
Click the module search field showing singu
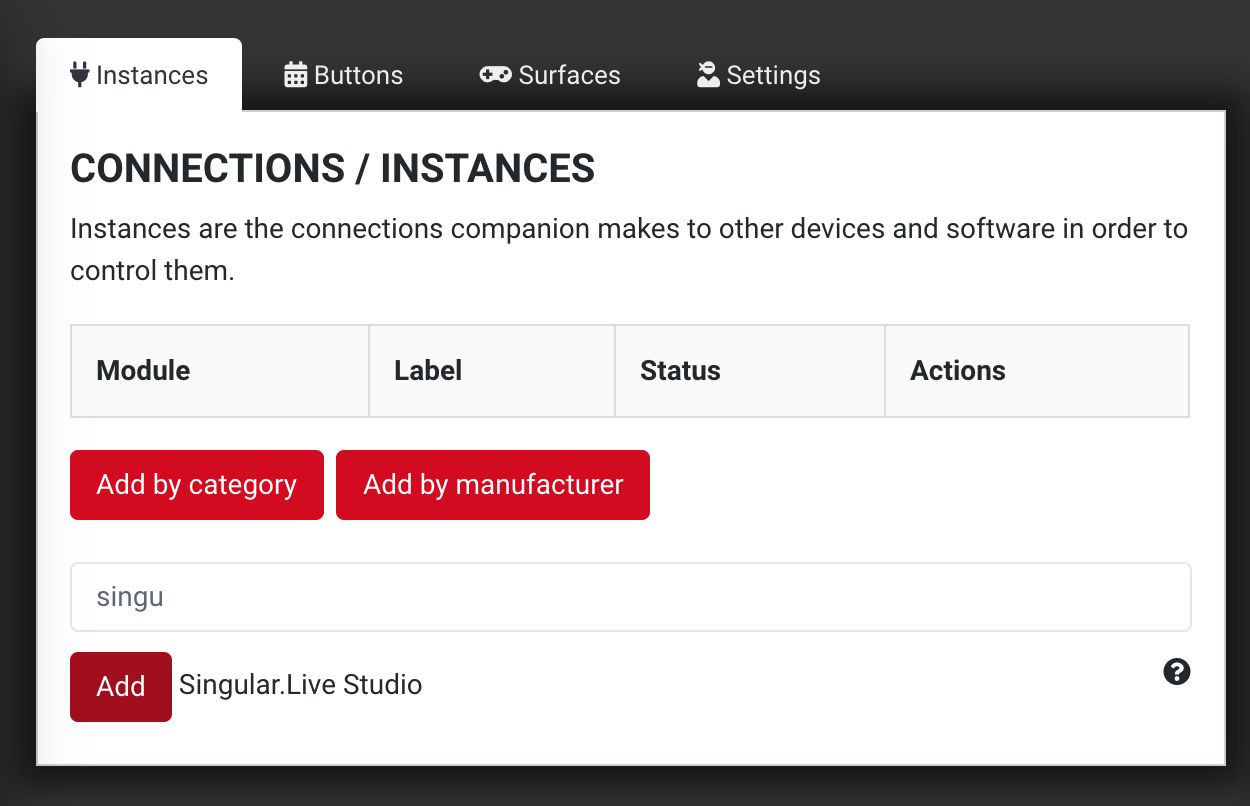point(628,596)
